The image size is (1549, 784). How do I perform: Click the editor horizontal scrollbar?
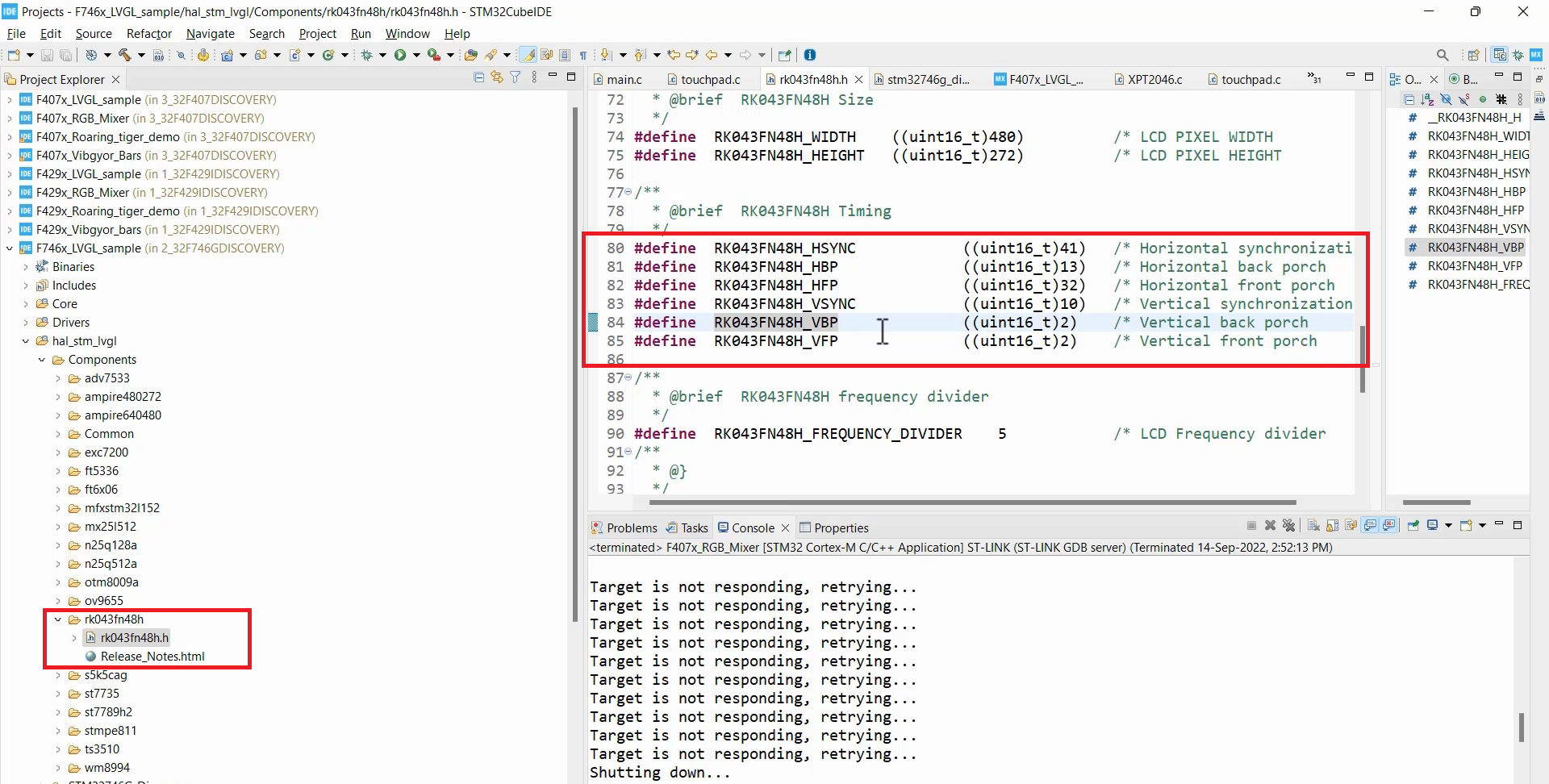pyautogui.click(x=972, y=503)
